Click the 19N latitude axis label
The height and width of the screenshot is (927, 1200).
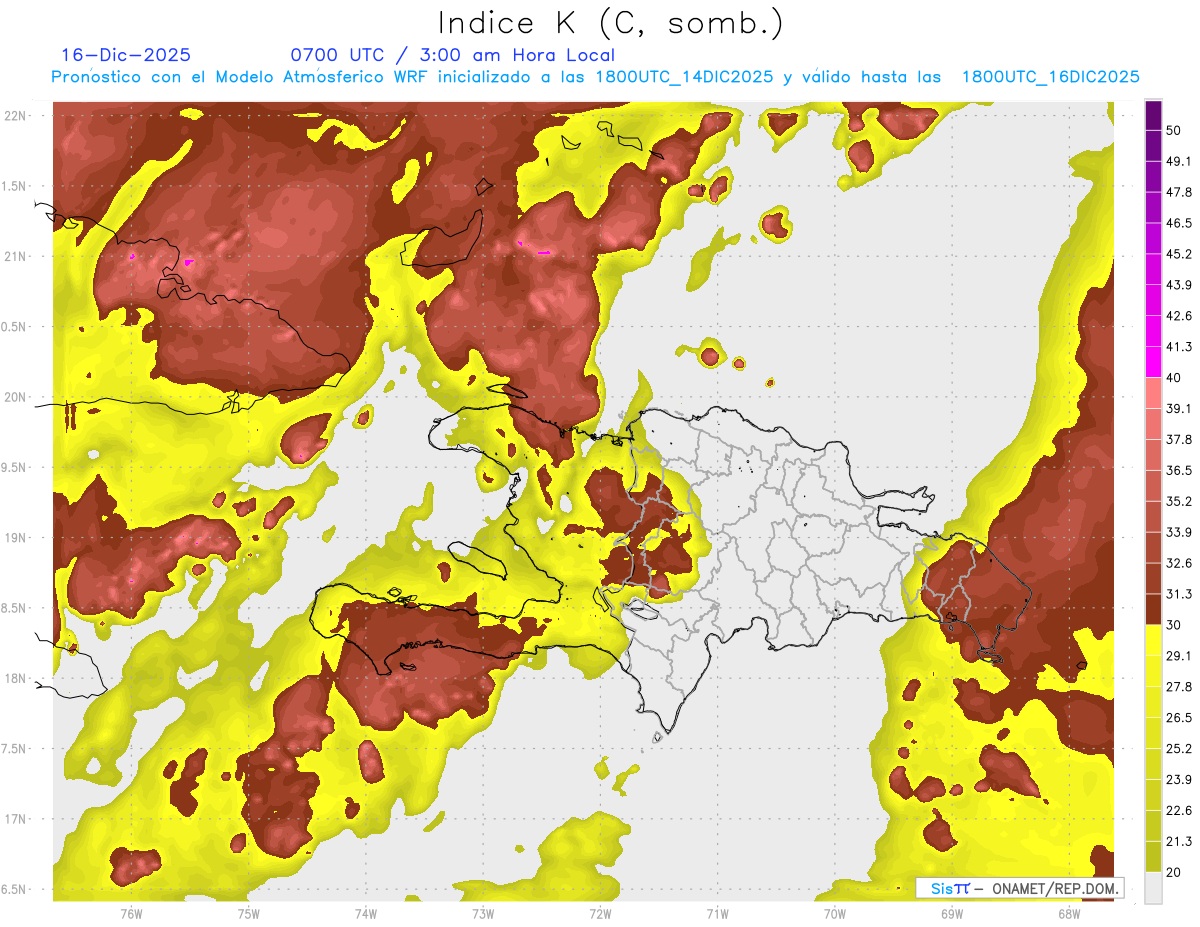15,538
